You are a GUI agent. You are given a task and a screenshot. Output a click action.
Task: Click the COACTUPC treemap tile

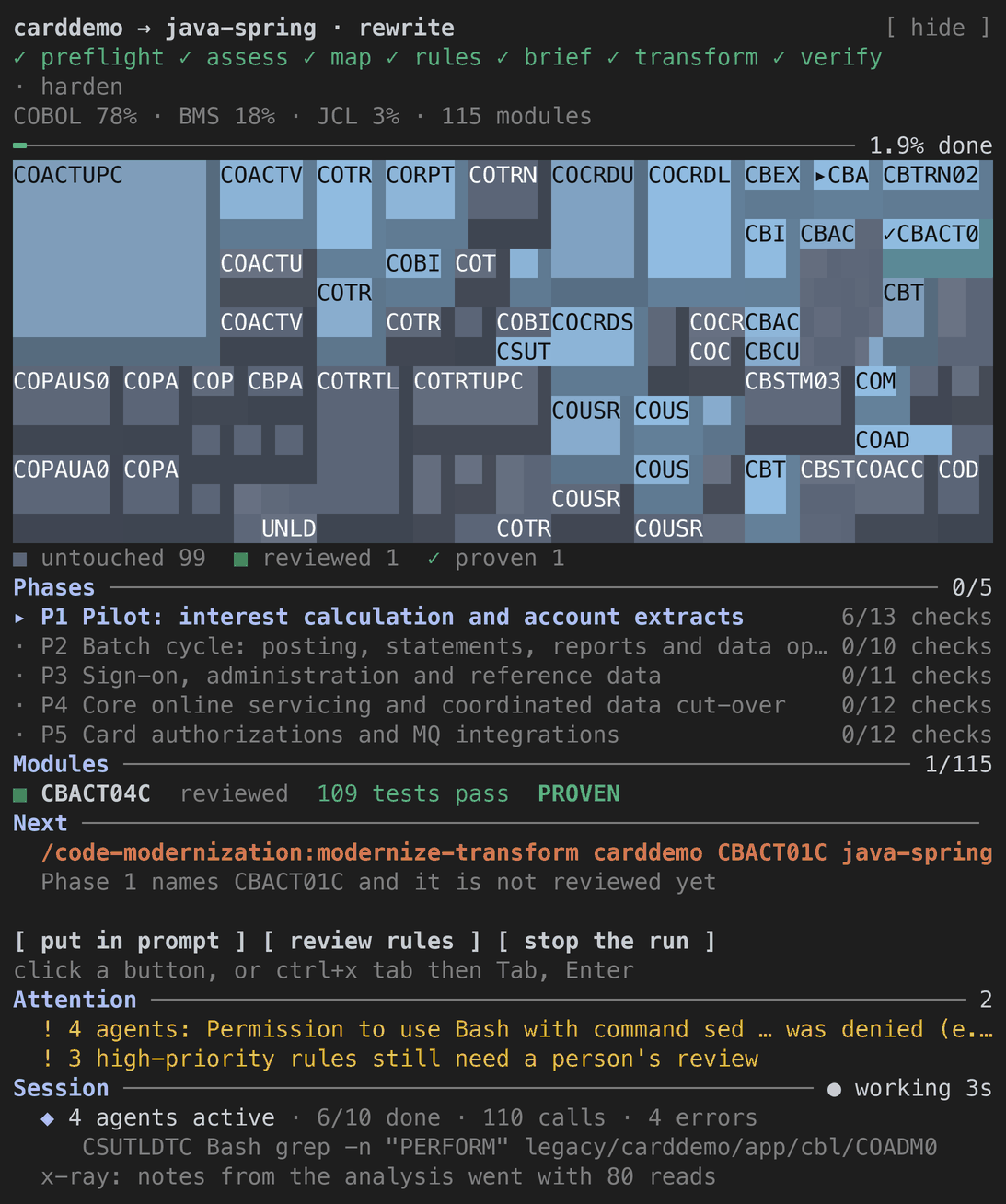(x=110, y=249)
